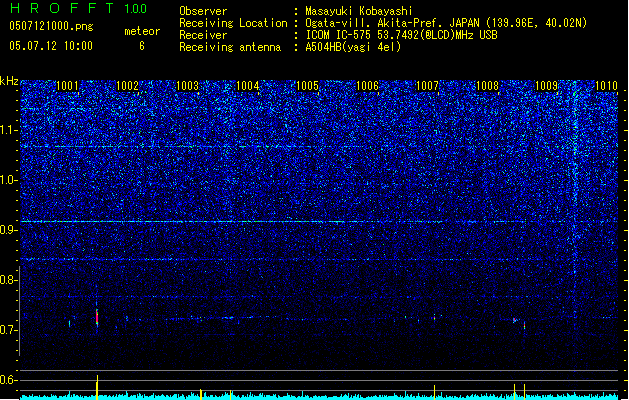Click the 0.7 frequency axis label

pos(9,330)
